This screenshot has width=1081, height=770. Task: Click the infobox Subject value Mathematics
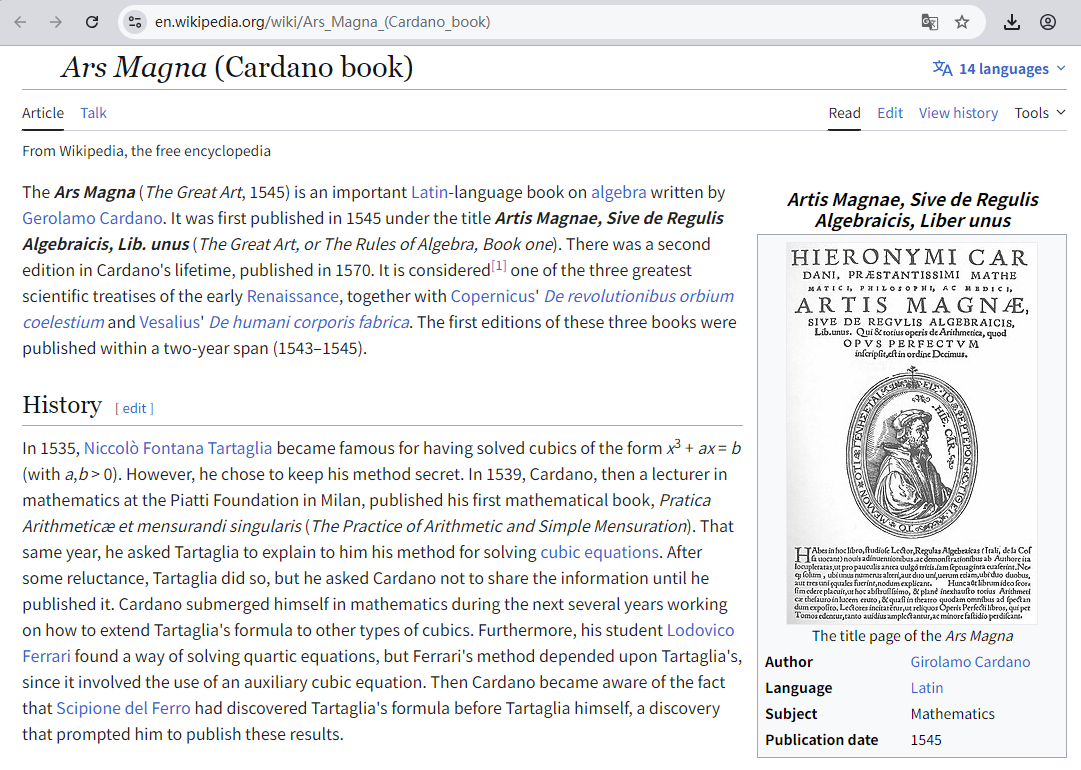pos(952,714)
